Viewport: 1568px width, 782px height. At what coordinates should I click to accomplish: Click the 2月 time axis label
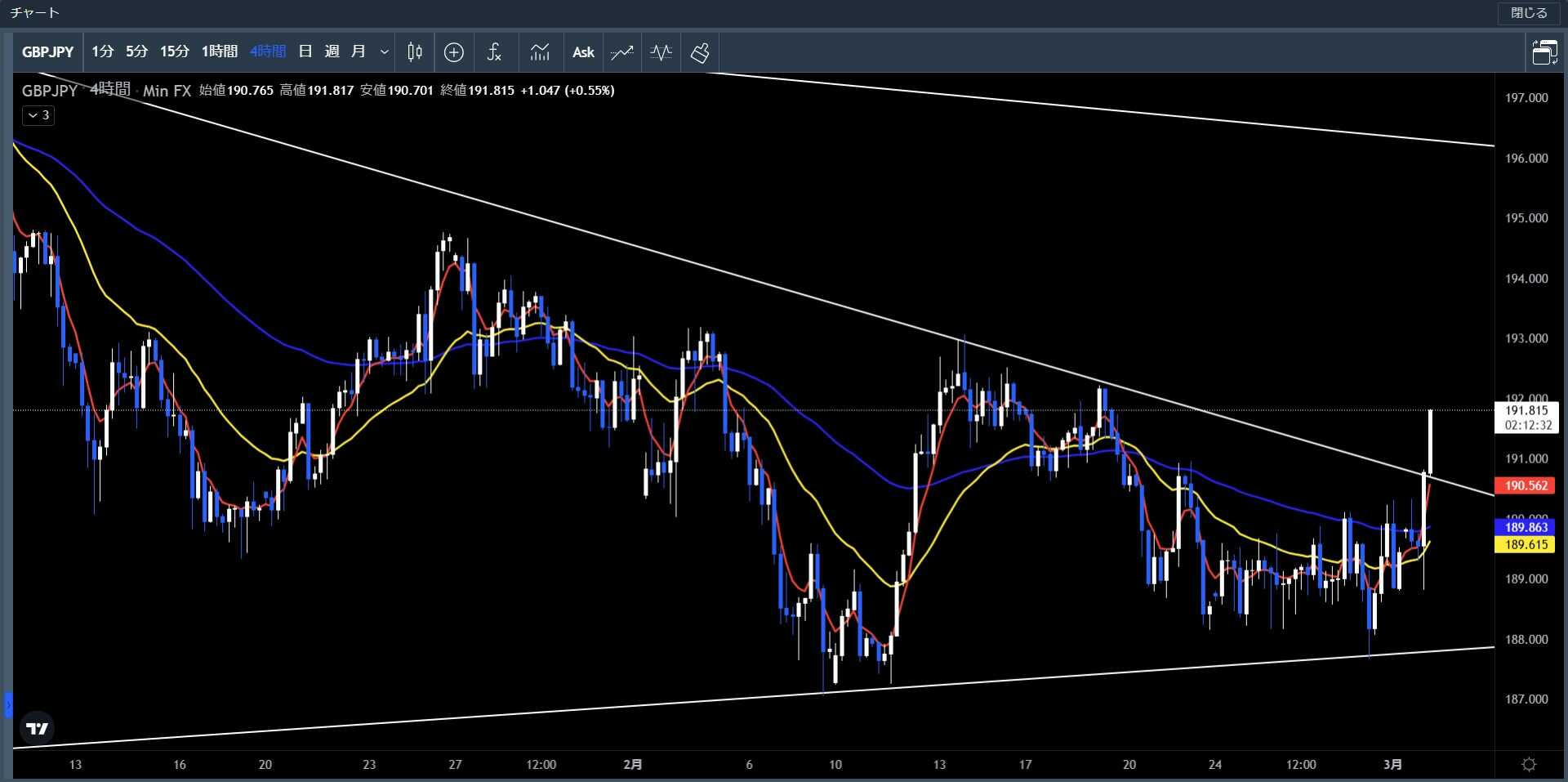tap(632, 765)
